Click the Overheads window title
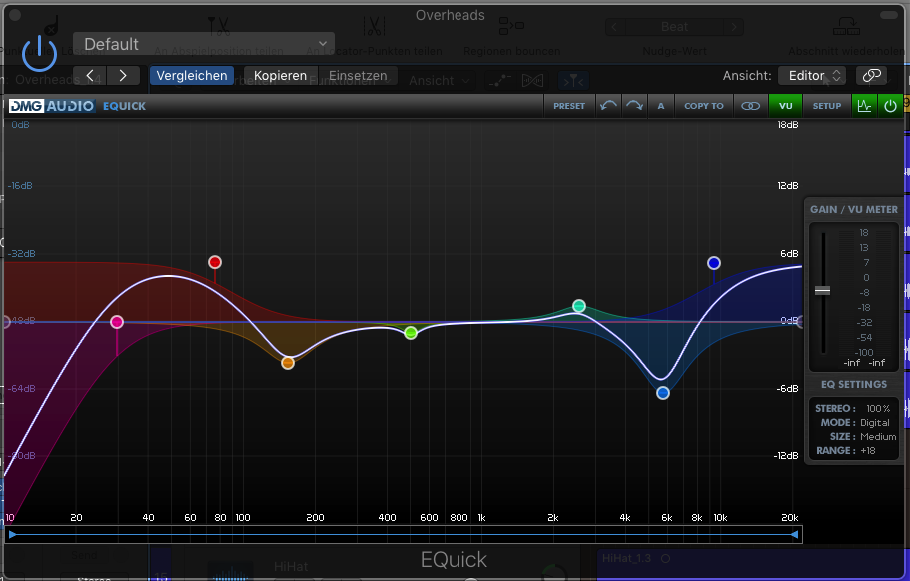The height and width of the screenshot is (581, 910). click(x=450, y=15)
